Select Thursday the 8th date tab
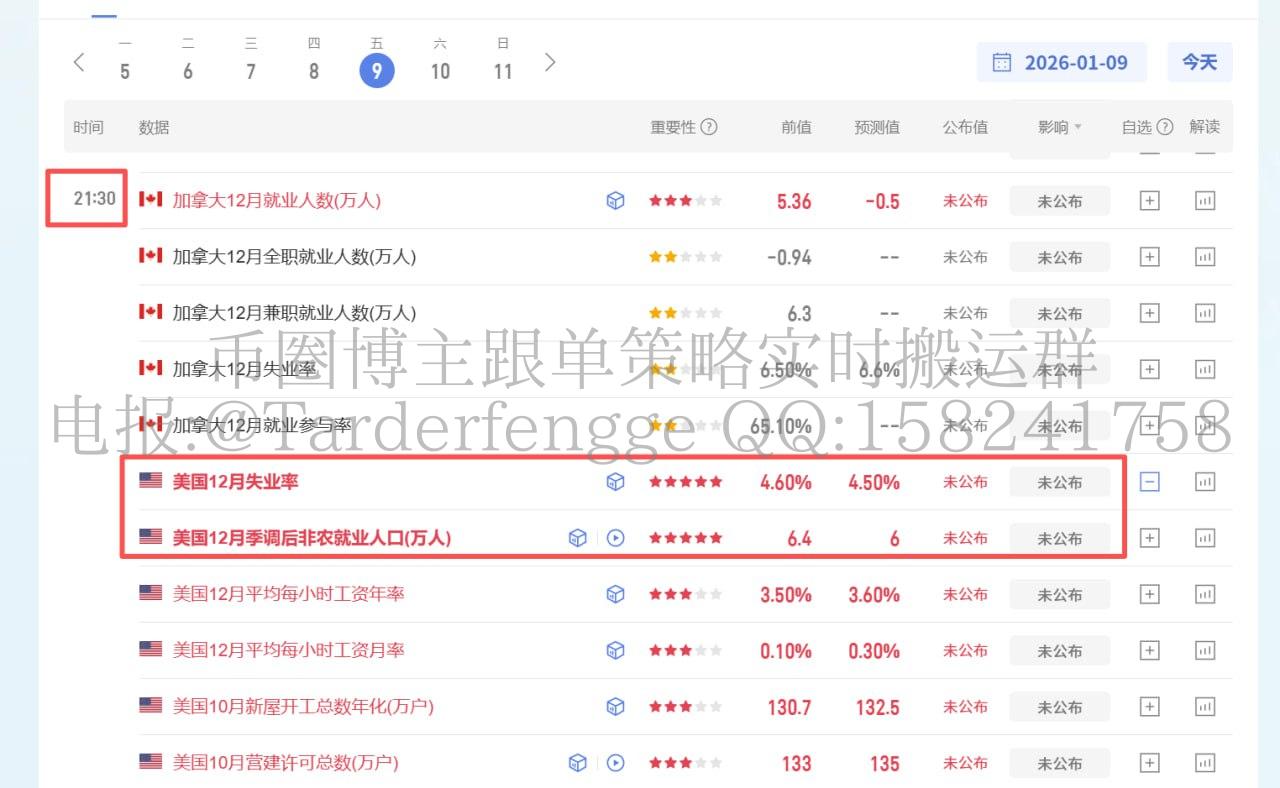The image size is (1280, 788). pyautogui.click(x=314, y=62)
